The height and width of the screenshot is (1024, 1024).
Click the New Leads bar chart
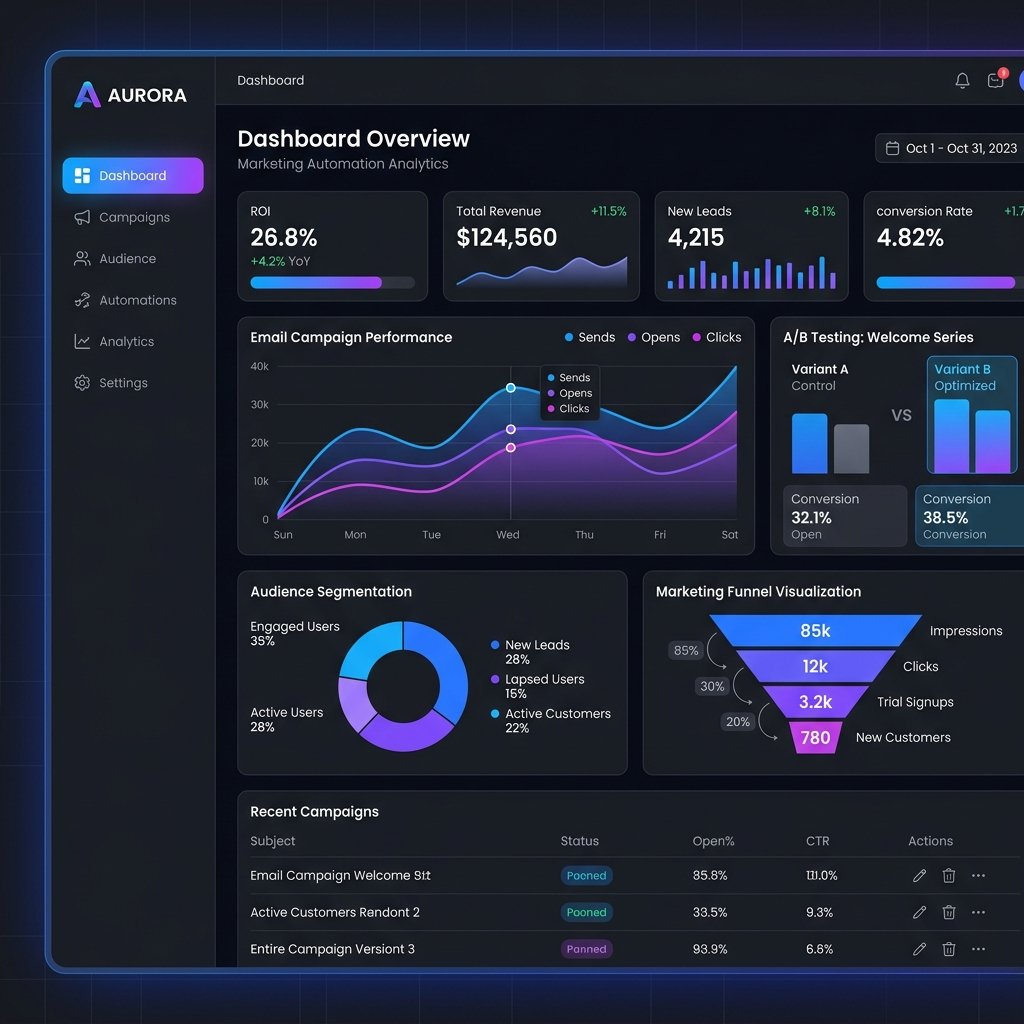[751, 272]
